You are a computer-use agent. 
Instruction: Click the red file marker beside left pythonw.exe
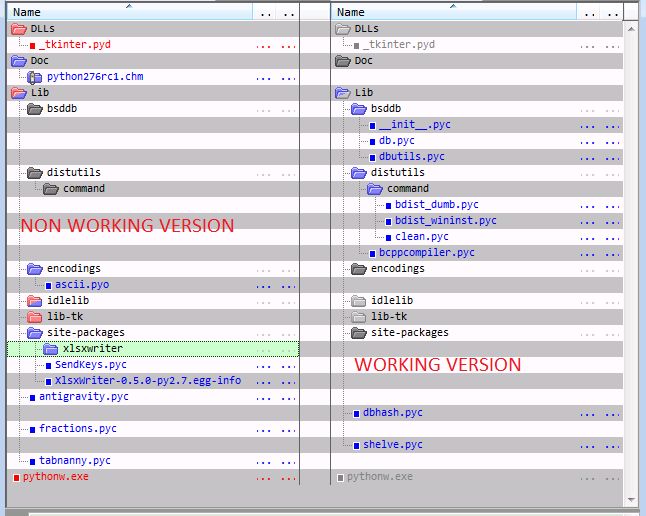[x=16, y=478]
